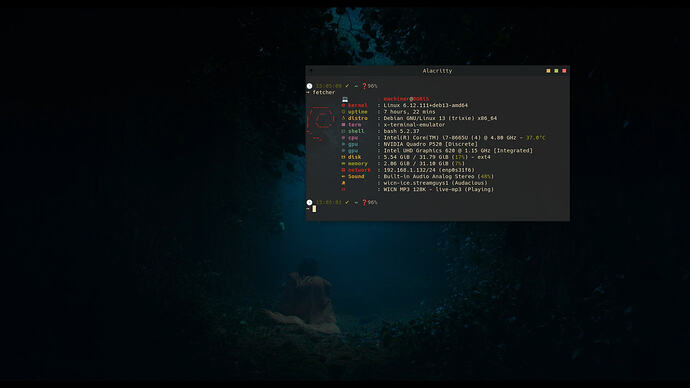Screen dimensions: 690x388
Task: Click the 'fetcher' command text
Action: (324, 92)
